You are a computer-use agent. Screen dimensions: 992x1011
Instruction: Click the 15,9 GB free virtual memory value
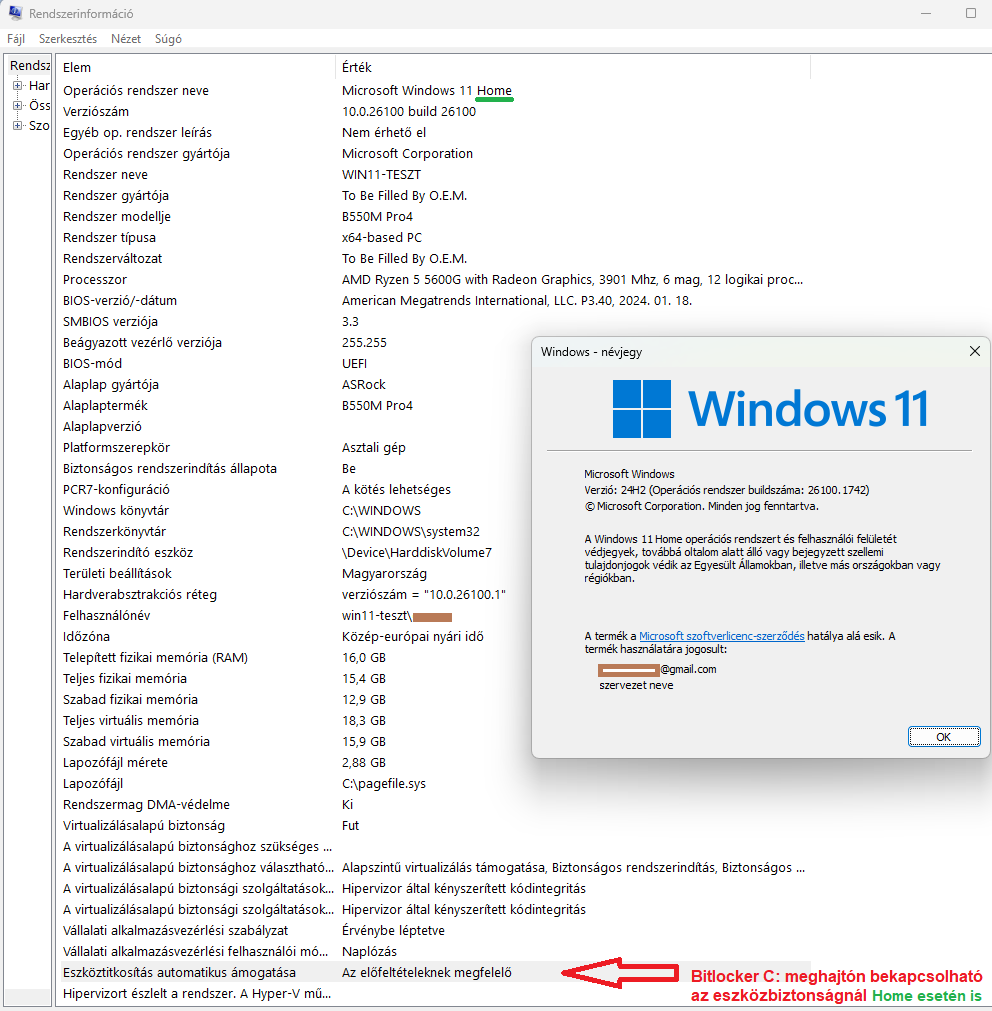click(x=364, y=741)
